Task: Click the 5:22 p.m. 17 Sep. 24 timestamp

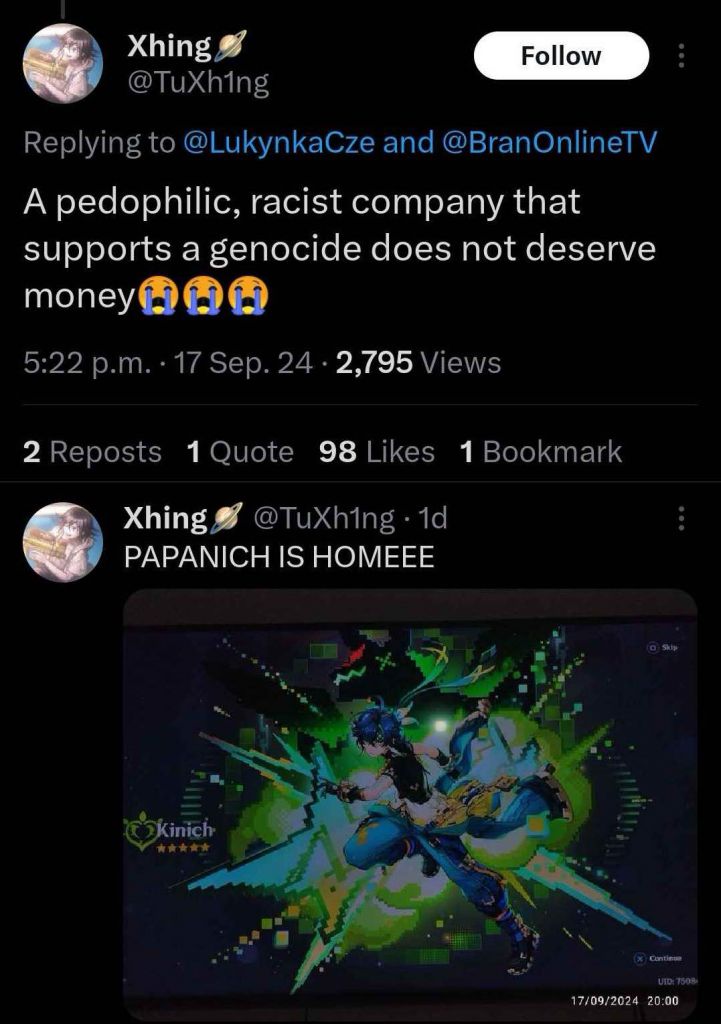Action: point(168,362)
